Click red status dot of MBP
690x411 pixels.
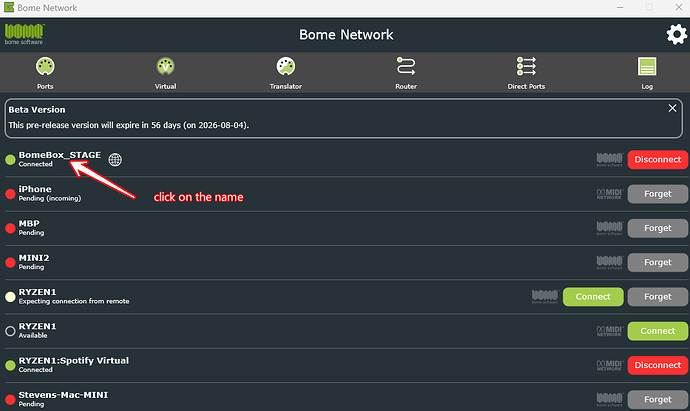10,228
